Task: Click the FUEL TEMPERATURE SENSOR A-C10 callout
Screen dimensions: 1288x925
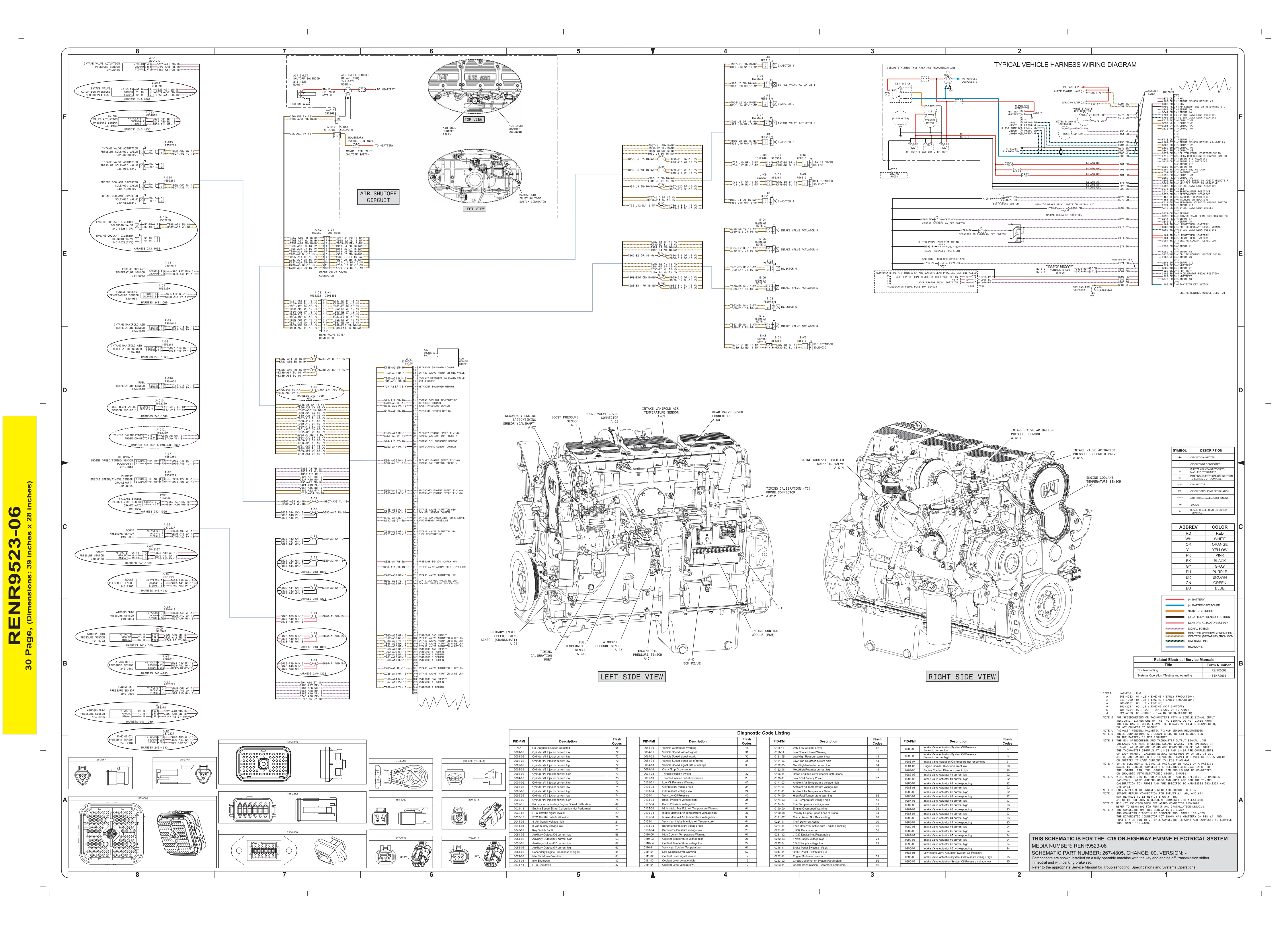Action: point(575,648)
